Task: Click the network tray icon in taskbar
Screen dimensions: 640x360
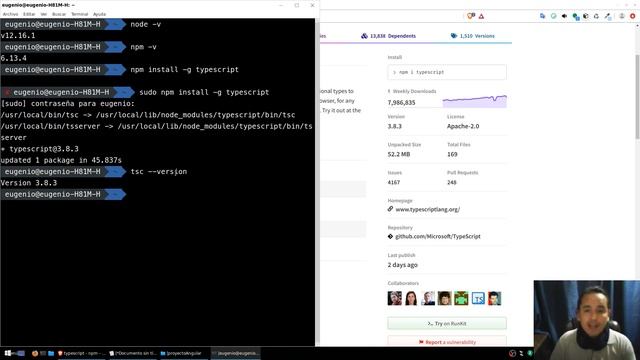Action: pos(521,353)
